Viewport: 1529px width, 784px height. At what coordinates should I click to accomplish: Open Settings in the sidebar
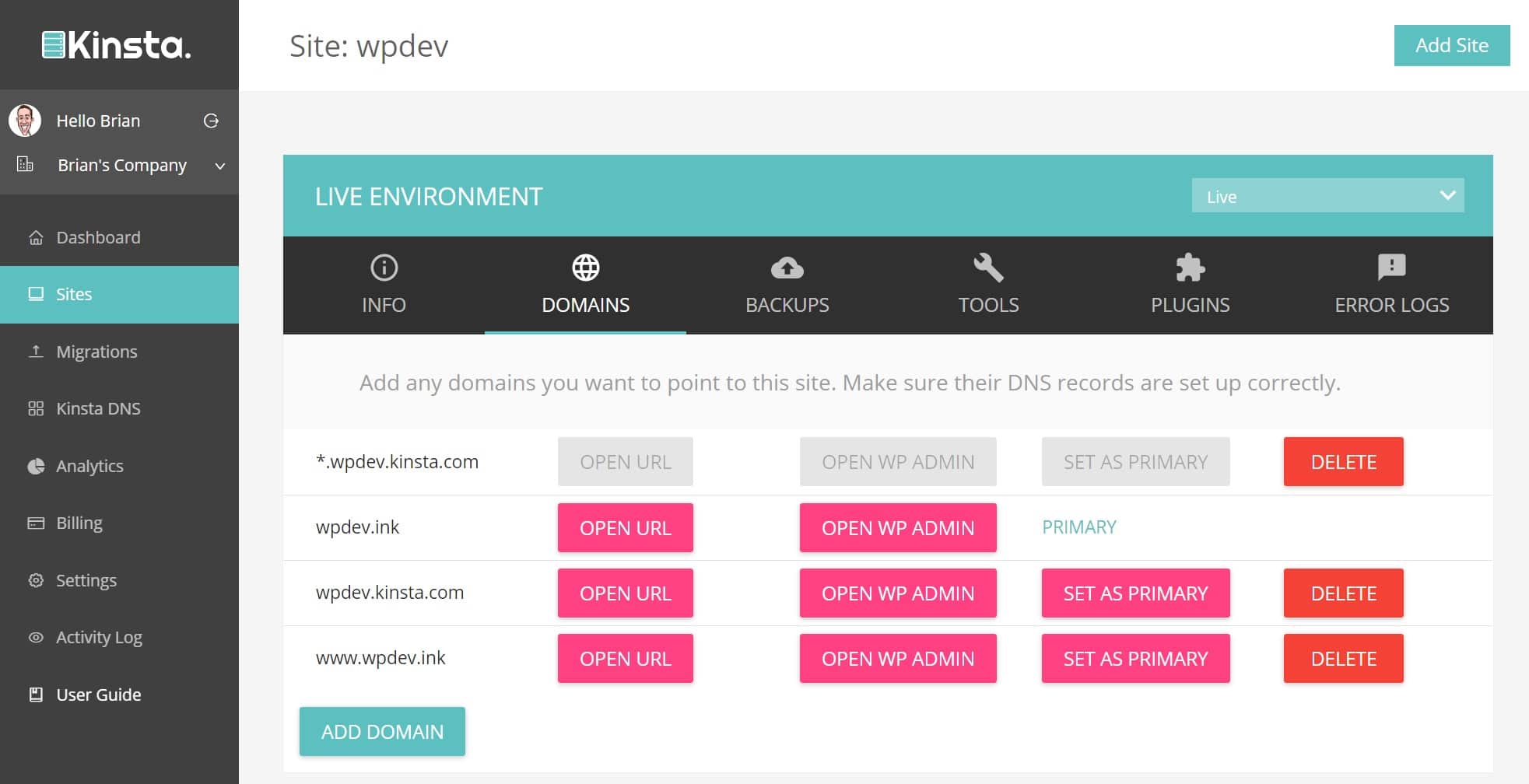(x=119, y=580)
